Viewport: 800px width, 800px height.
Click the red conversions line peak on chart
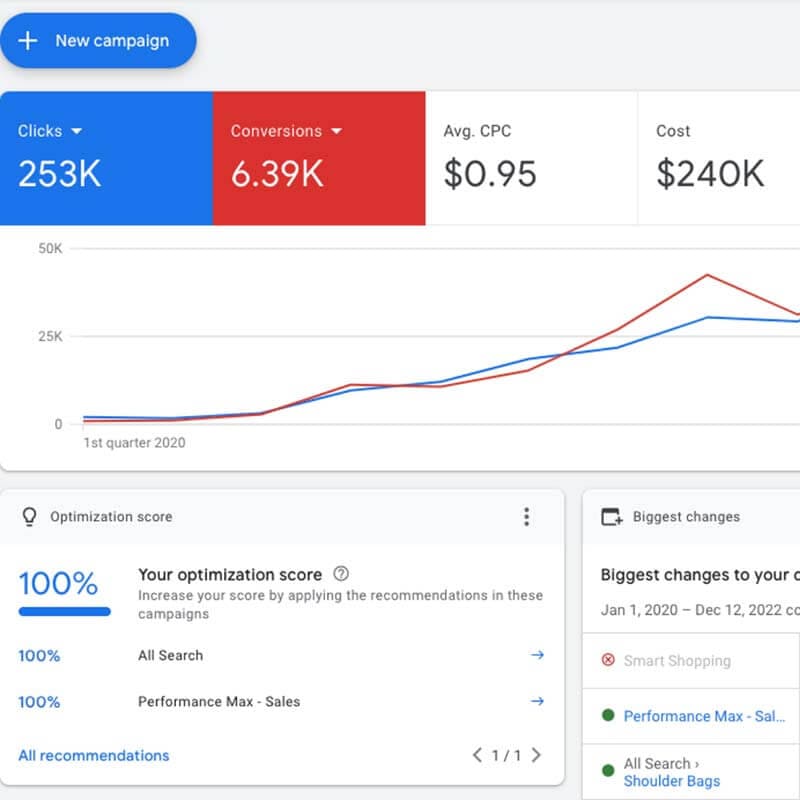tap(707, 274)
